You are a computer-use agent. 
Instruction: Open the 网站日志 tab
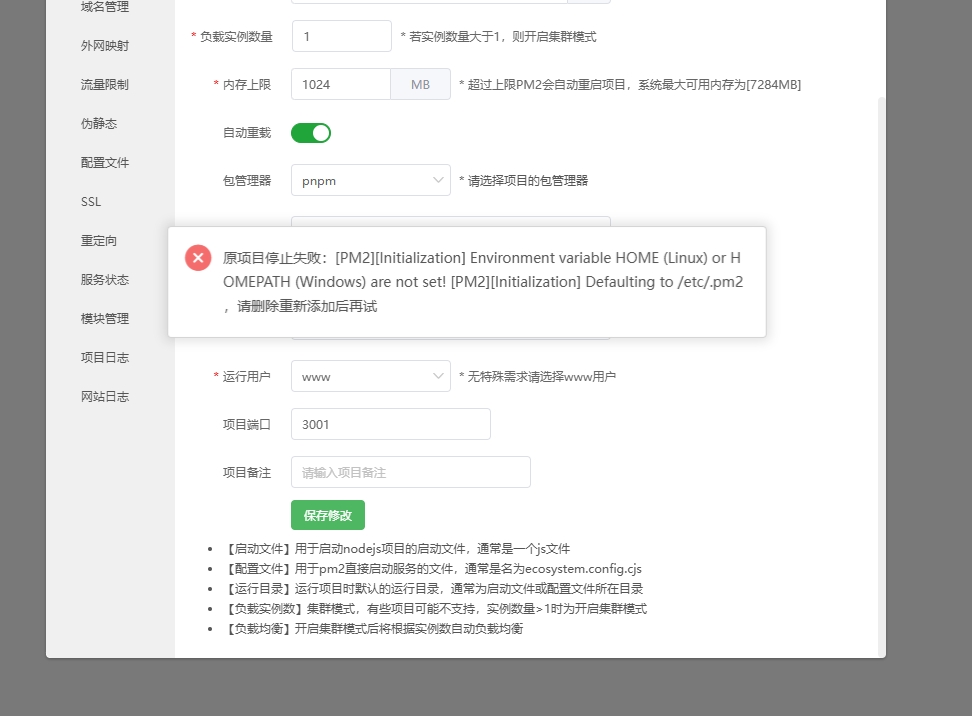pyautogui.click(x=105, y=397)
